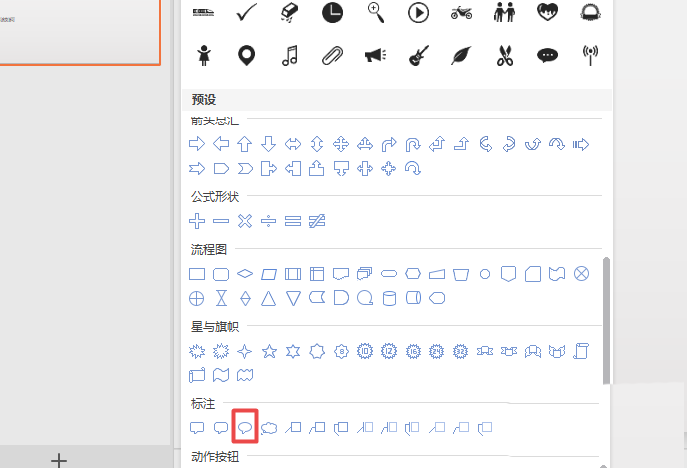Select the slide thumbnail in the left panel
The image size is (687, 468).
pyautogui.click(x=80, y=32)
